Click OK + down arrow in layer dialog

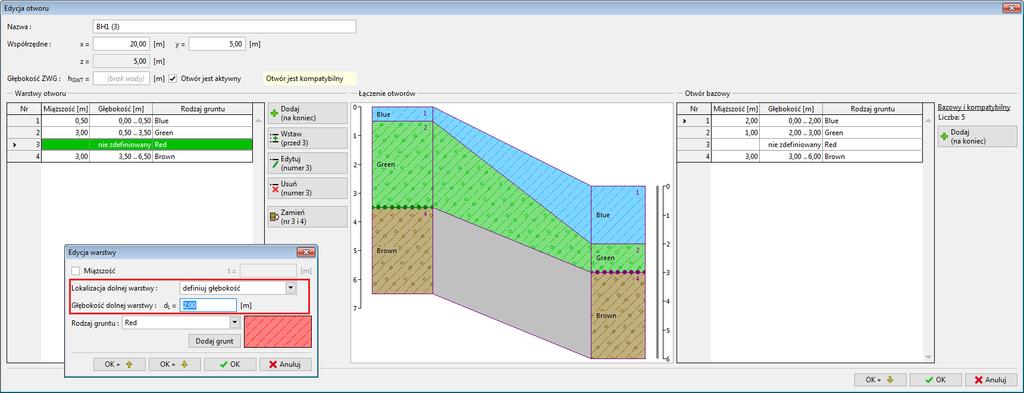click(174, 364)
